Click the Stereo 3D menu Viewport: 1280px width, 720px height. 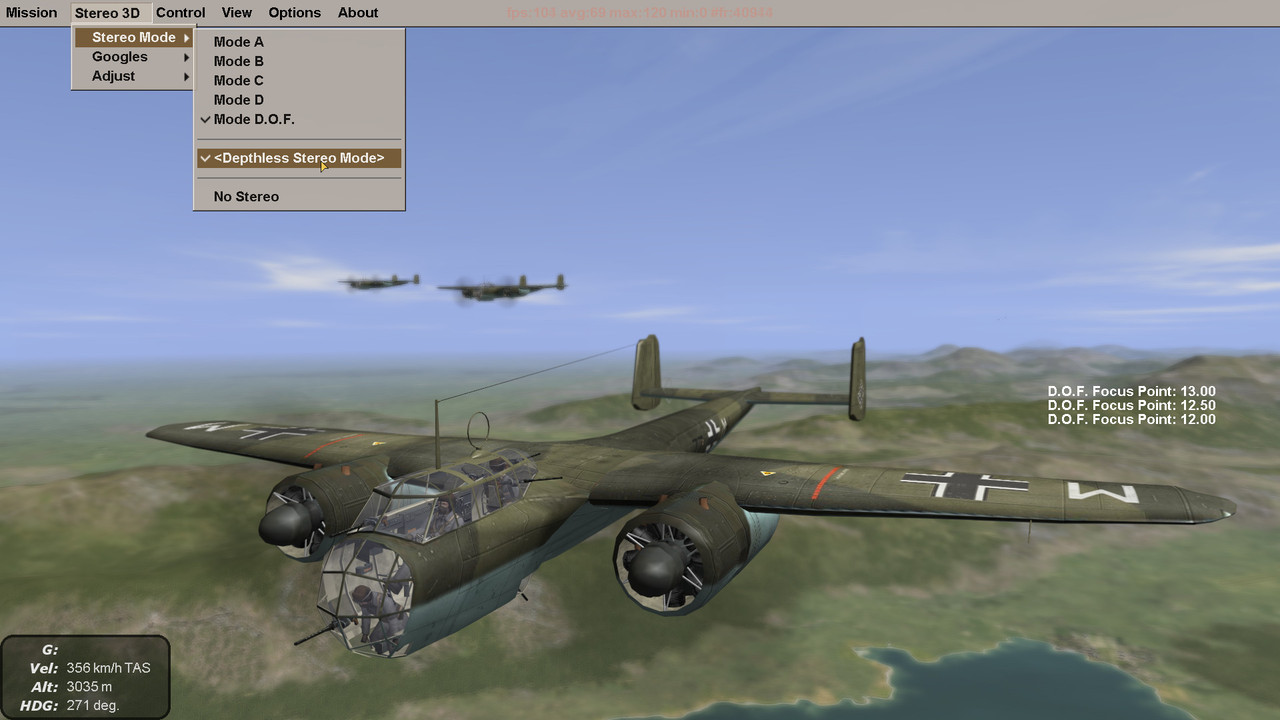pos(107,13)
